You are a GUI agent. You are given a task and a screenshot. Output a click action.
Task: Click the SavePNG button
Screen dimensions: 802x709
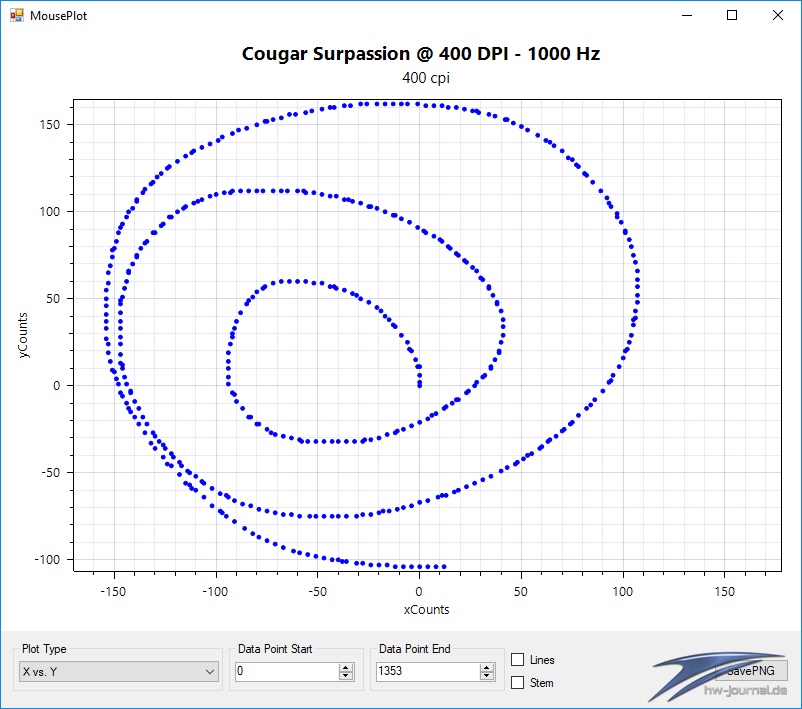pos(751,671)
